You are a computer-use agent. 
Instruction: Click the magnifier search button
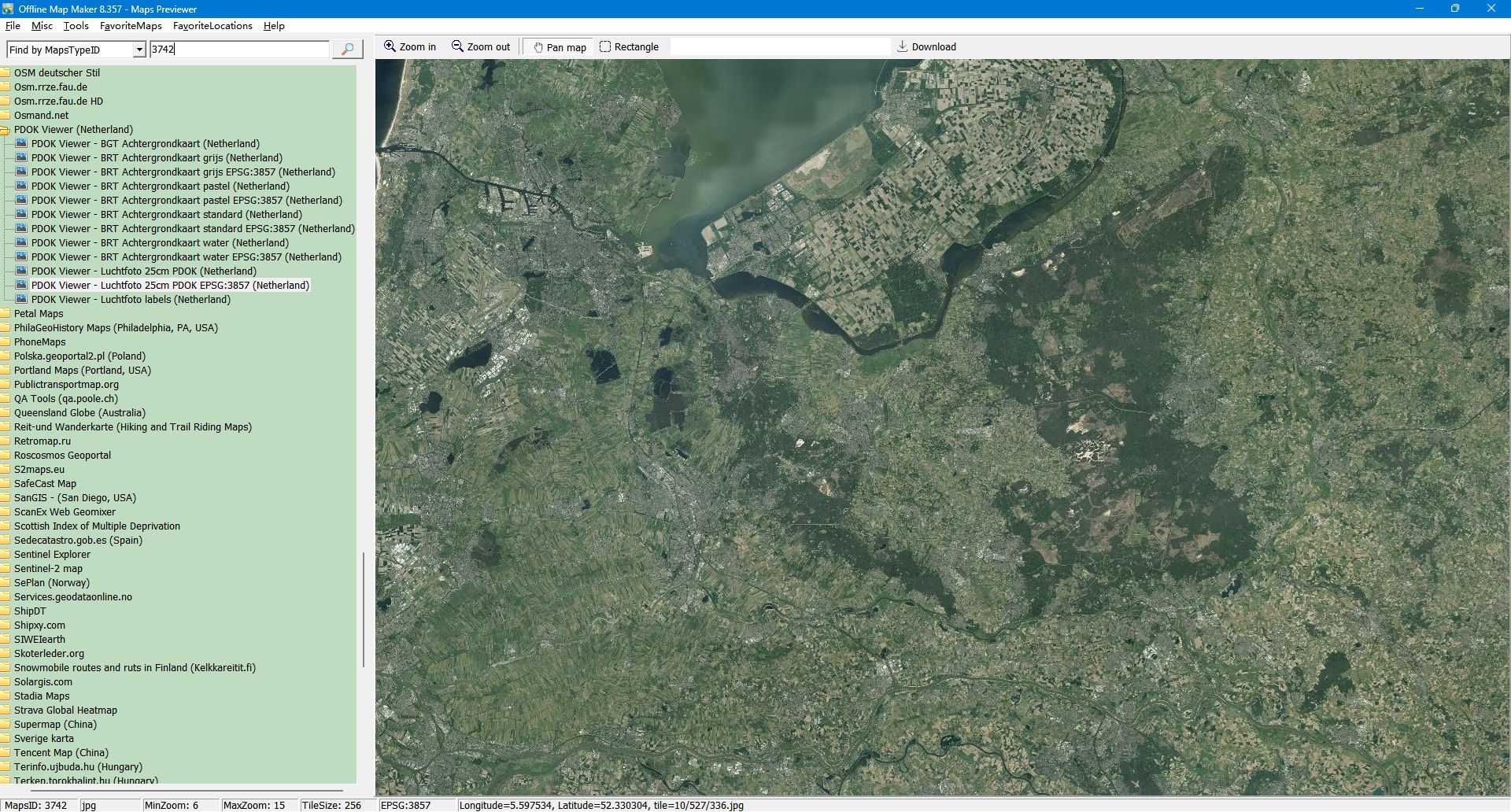tap(347, 50)
